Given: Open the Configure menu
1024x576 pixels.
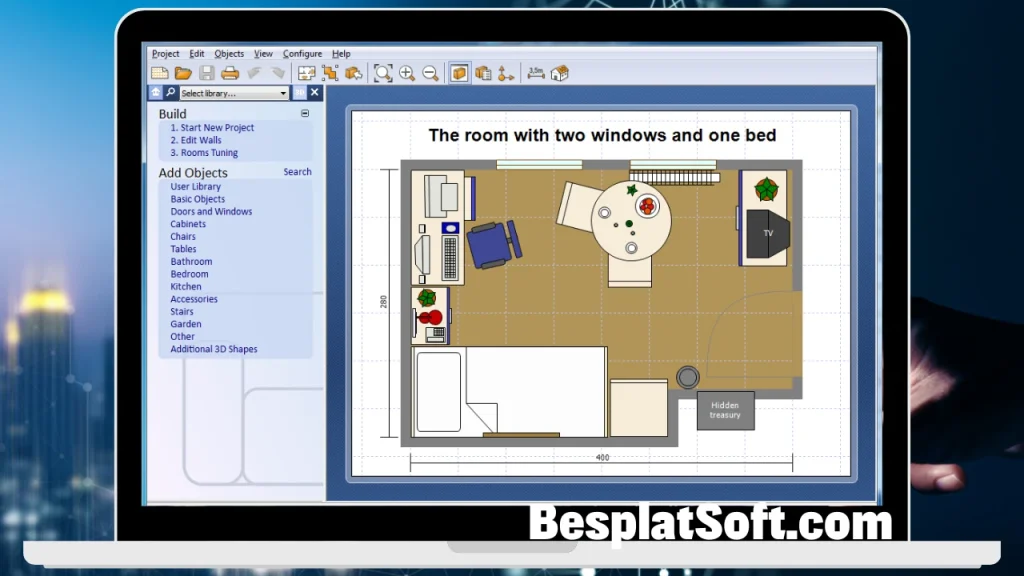Looking at the screenshot, I should pyautogui.click(x=302, y=54).
